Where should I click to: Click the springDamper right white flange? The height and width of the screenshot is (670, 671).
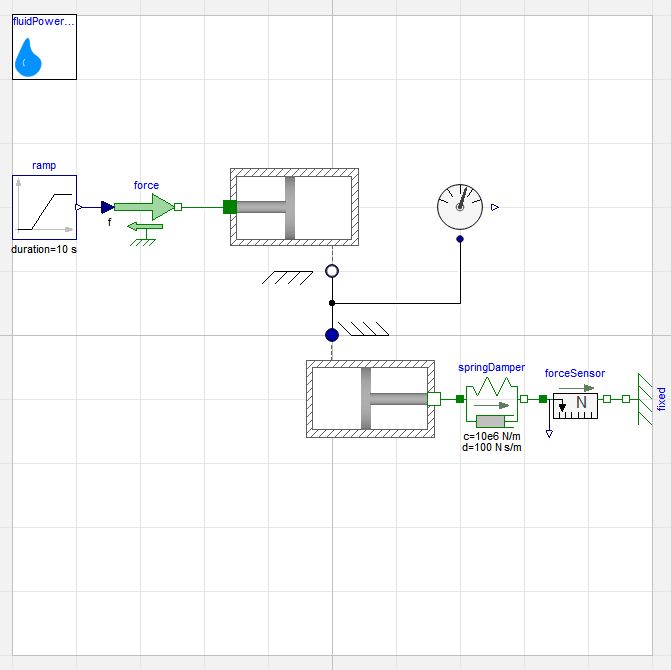coord(524,399)
